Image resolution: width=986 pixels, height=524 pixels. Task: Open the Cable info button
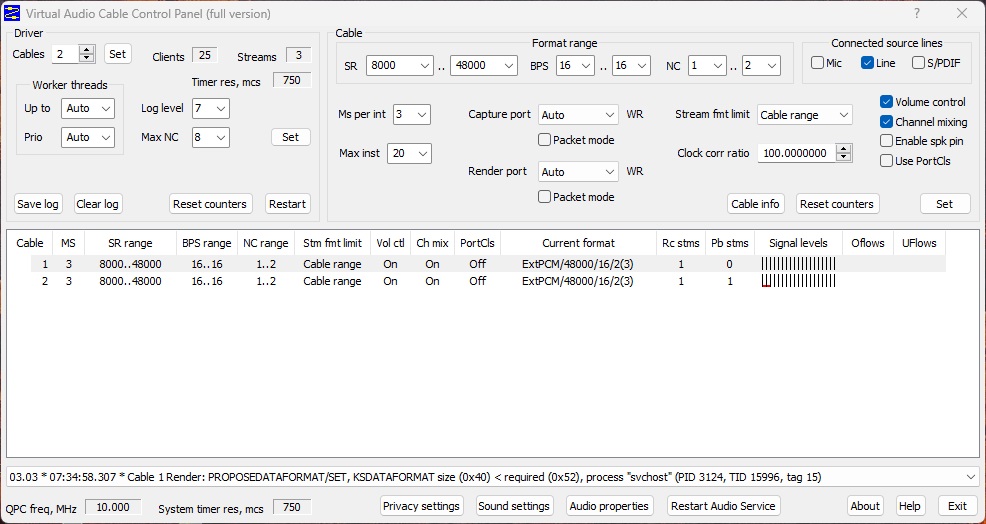[755, 204]
